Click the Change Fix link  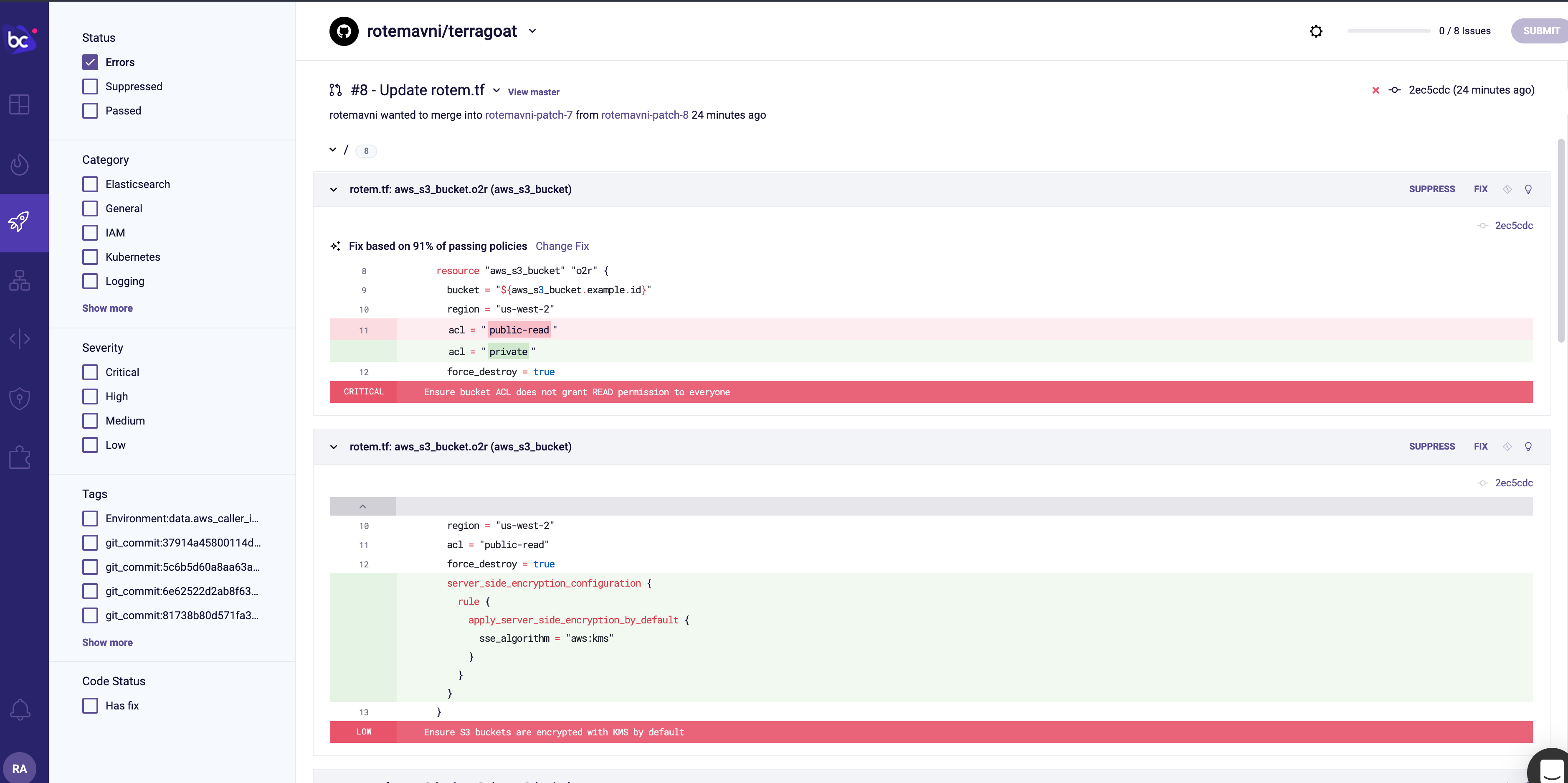562,246
